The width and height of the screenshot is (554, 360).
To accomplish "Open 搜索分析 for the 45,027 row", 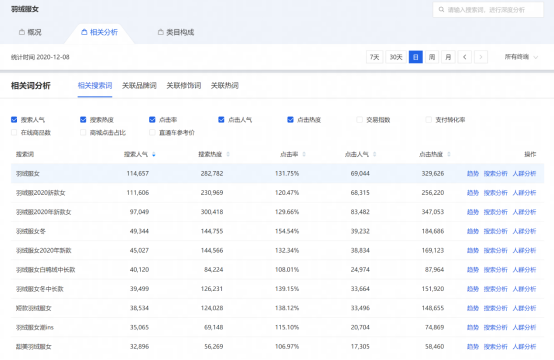I will (495, 250).
